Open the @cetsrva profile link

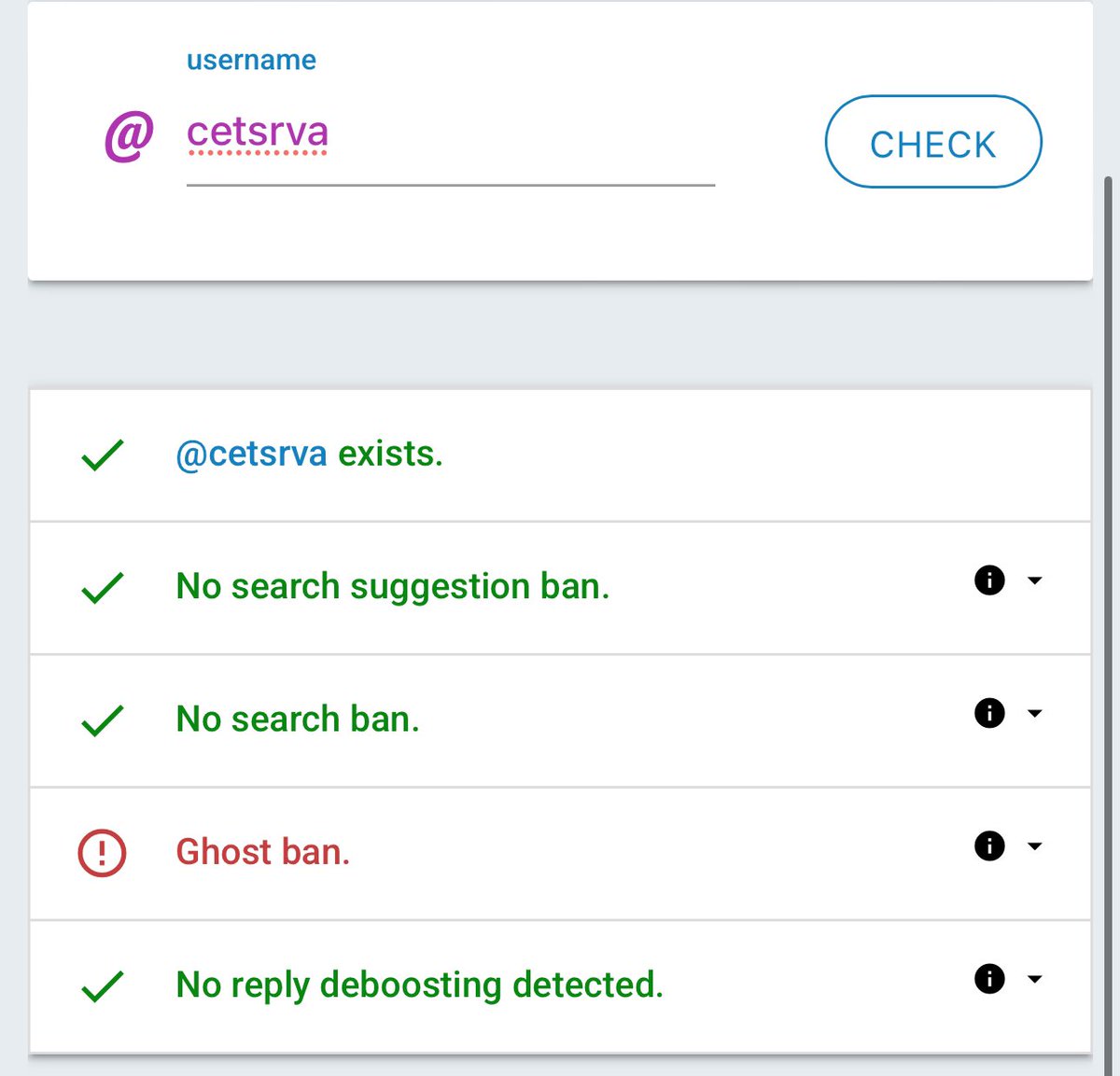click(251, 454)
